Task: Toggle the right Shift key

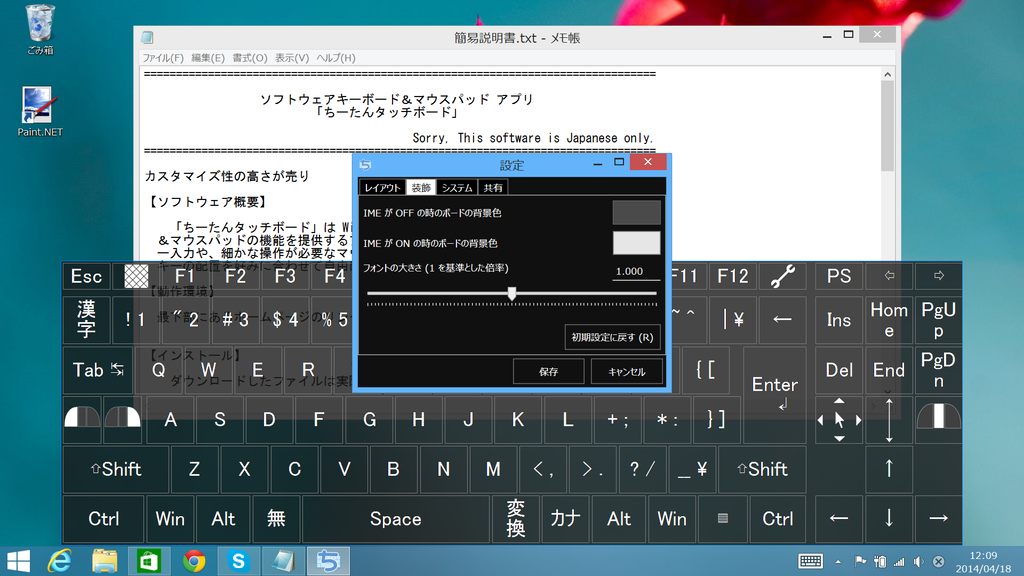Action: click(x=762, y=469)
